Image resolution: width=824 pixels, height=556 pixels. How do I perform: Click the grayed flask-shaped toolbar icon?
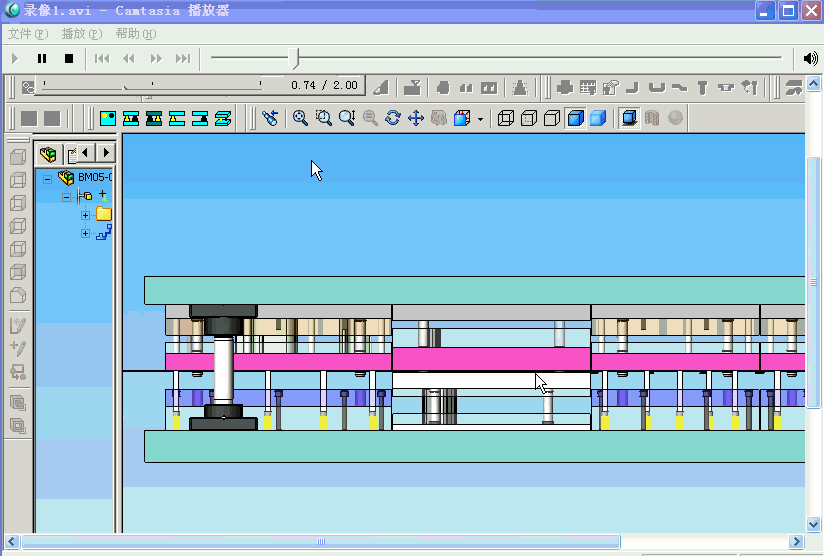(520, 87)
